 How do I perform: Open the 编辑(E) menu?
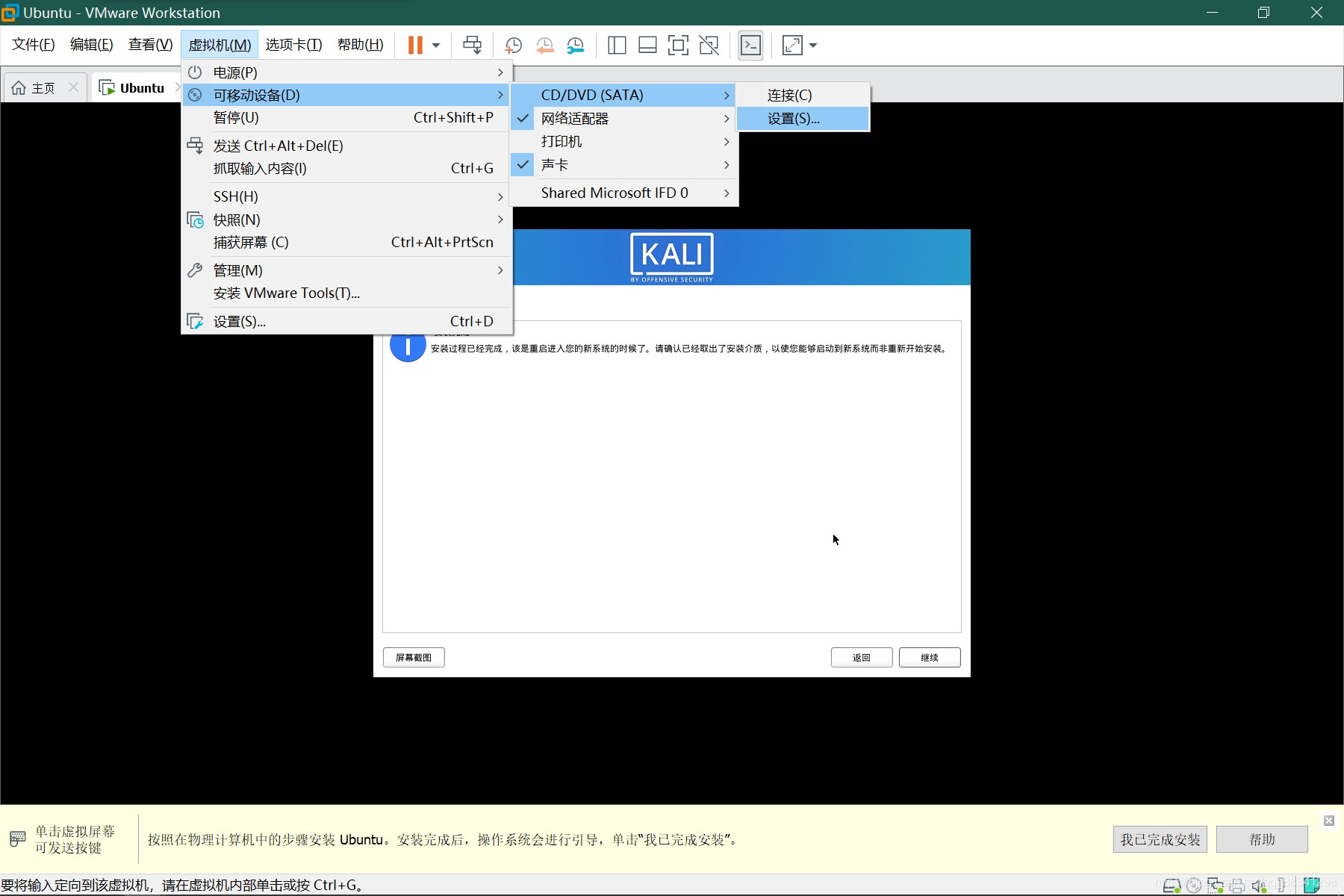pyautogui.click(x=92, y=45)
